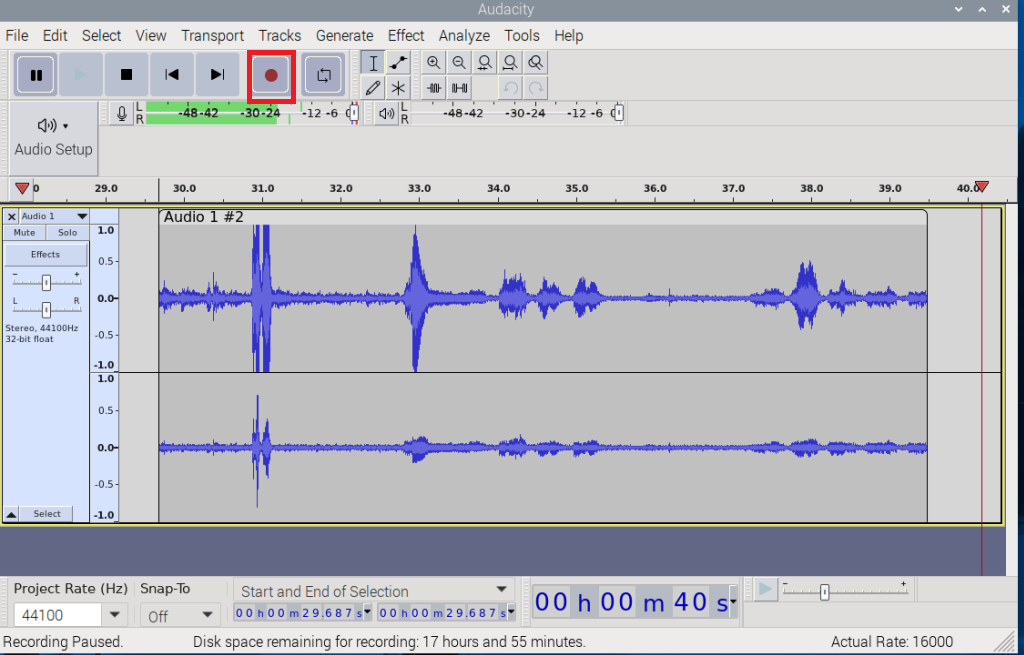Click the Trim audio outside selection icon
The image size is (1024, 655).
pos(434,88)
